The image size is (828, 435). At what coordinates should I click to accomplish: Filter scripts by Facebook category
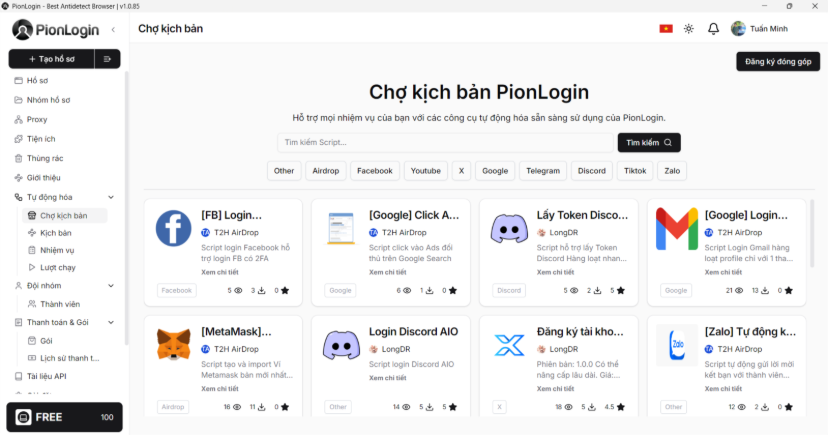[375, 171]
